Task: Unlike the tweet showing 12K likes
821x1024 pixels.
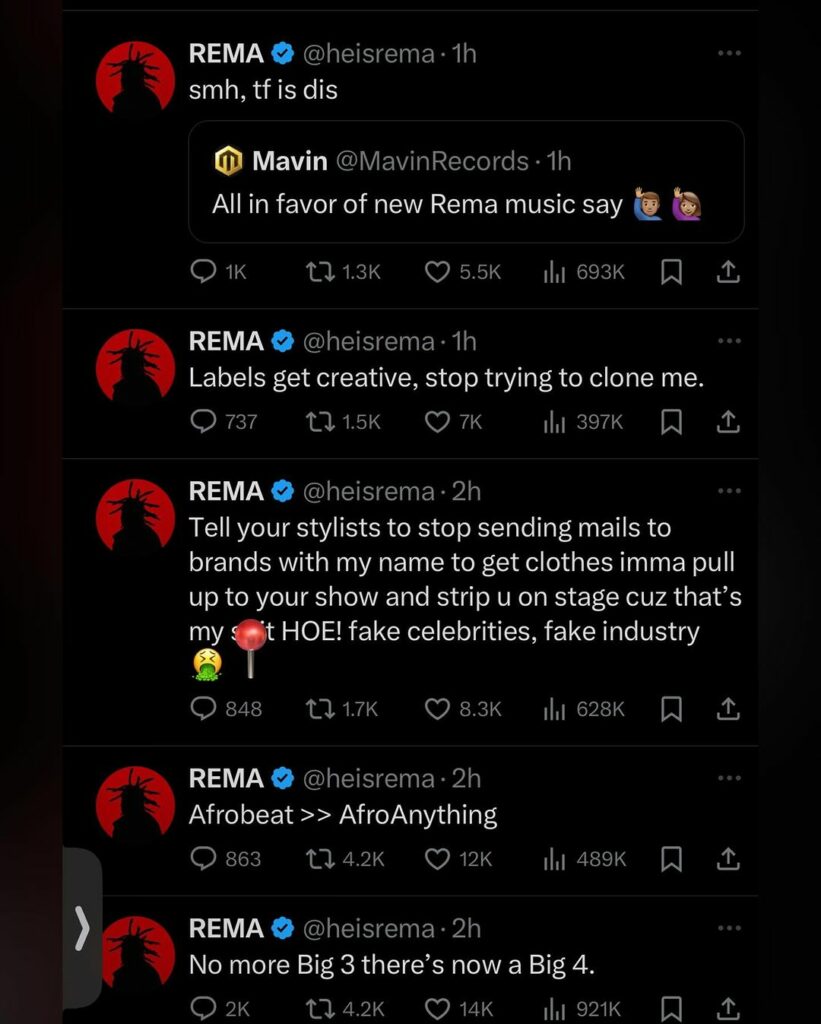Action: pos(437,858)
